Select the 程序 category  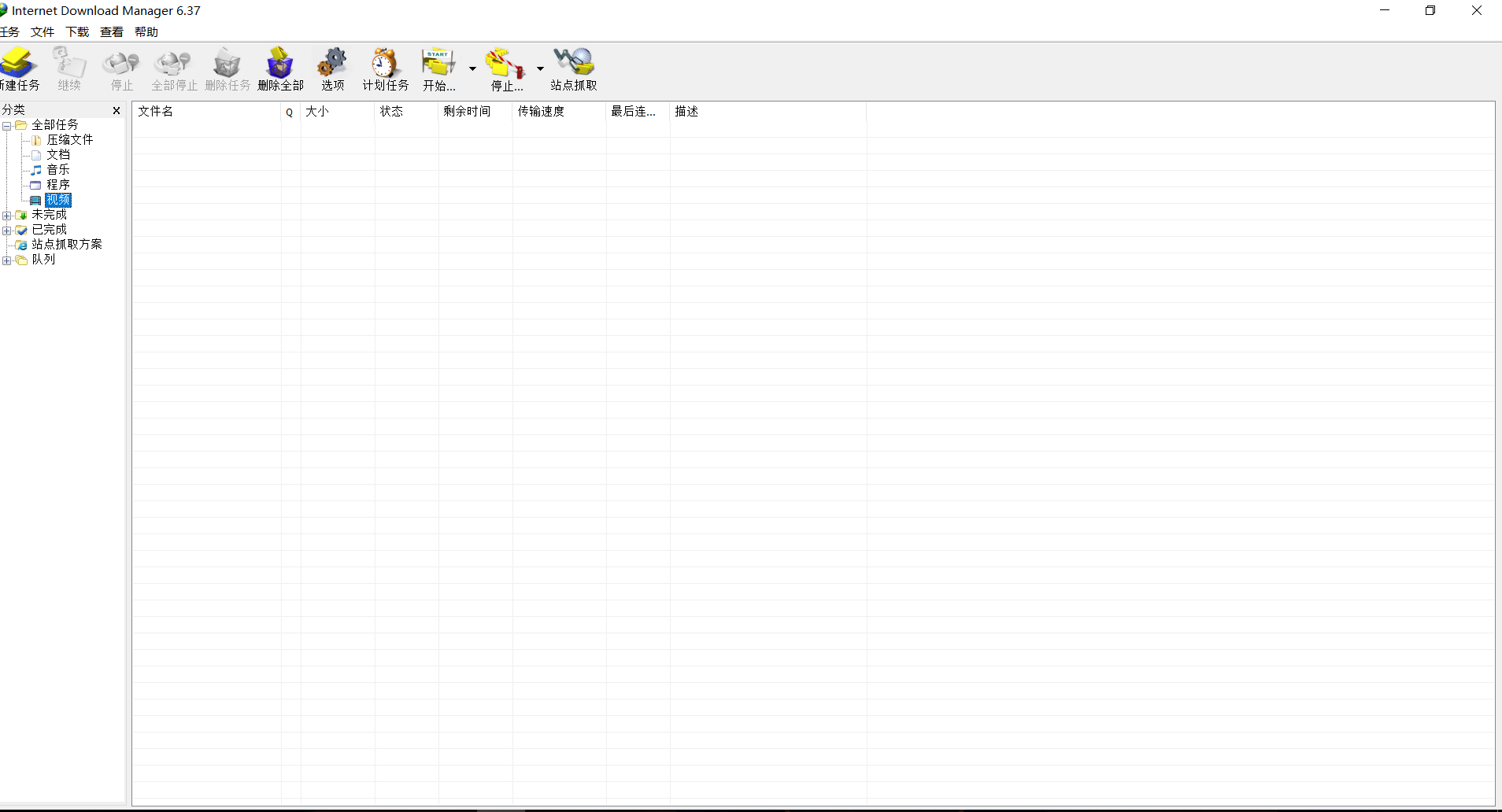tap(58, 185)
